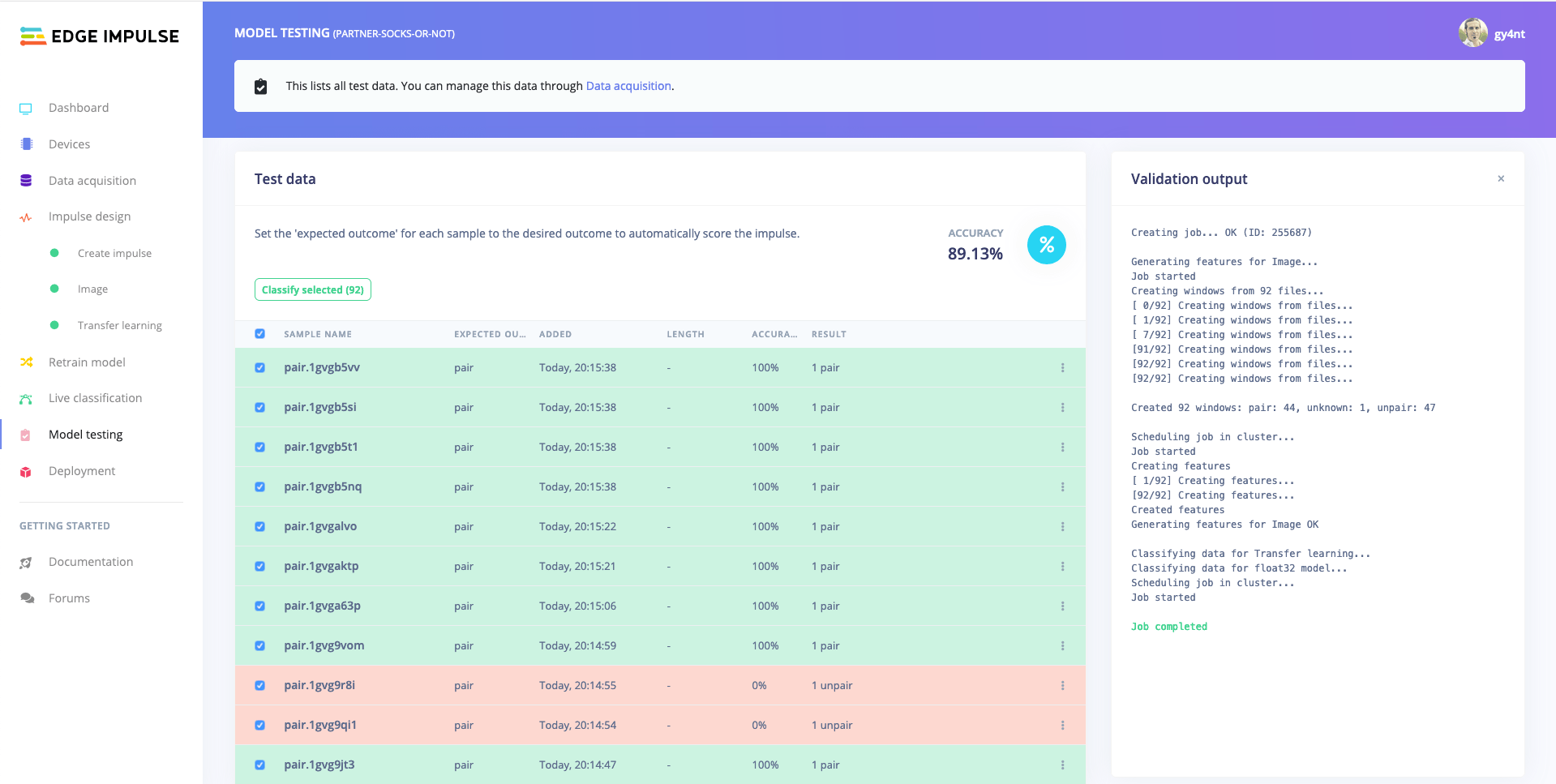
Task: Open the three-dot menu for pair.1gvgalvo
Action: tap(1062, 527)
